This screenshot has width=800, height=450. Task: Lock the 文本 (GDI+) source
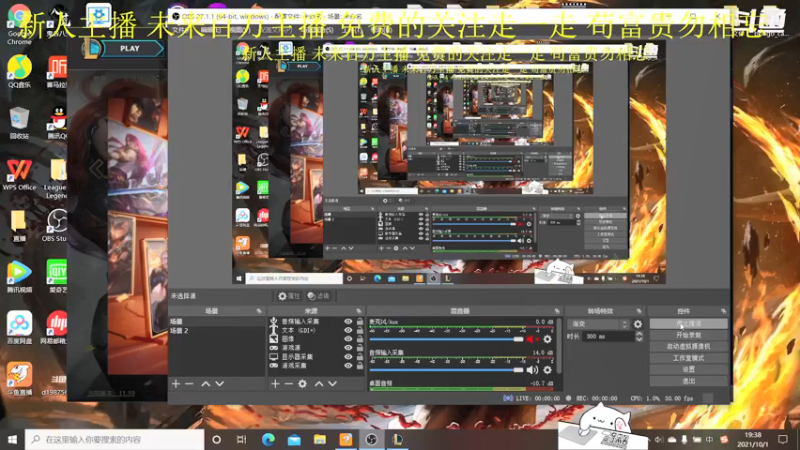(360, 330)
